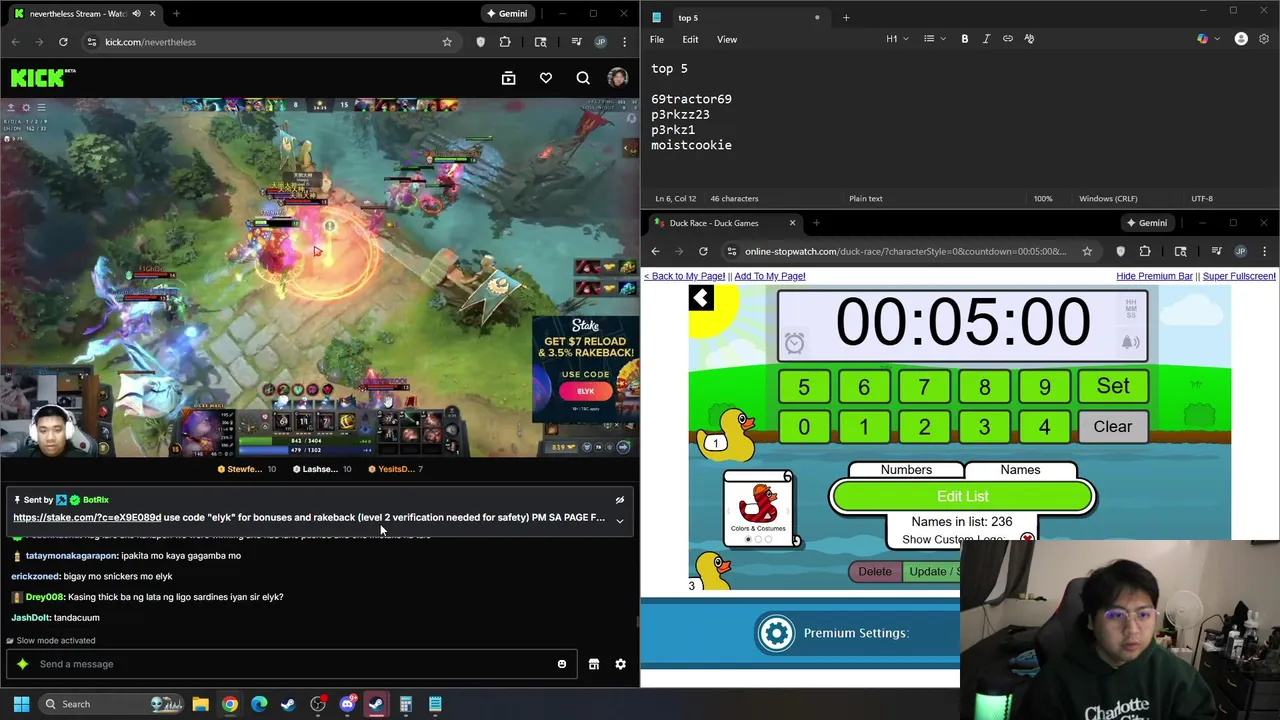Image resolution: width=1280 pixels, height=720 pixels.
Task: Click Windows (CRLF) line ending in status bar
Action: [x=1108, y=199]
